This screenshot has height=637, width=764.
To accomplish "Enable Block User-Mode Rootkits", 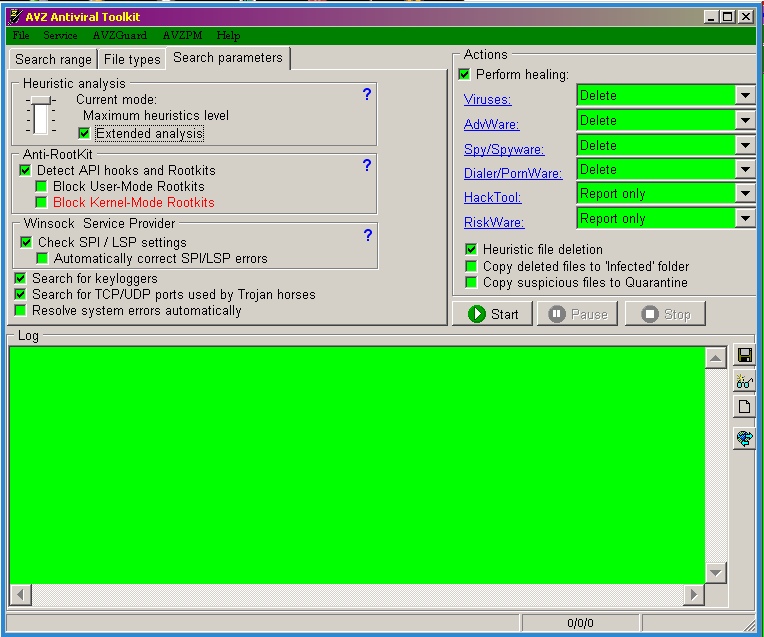I will coord(41,186).
